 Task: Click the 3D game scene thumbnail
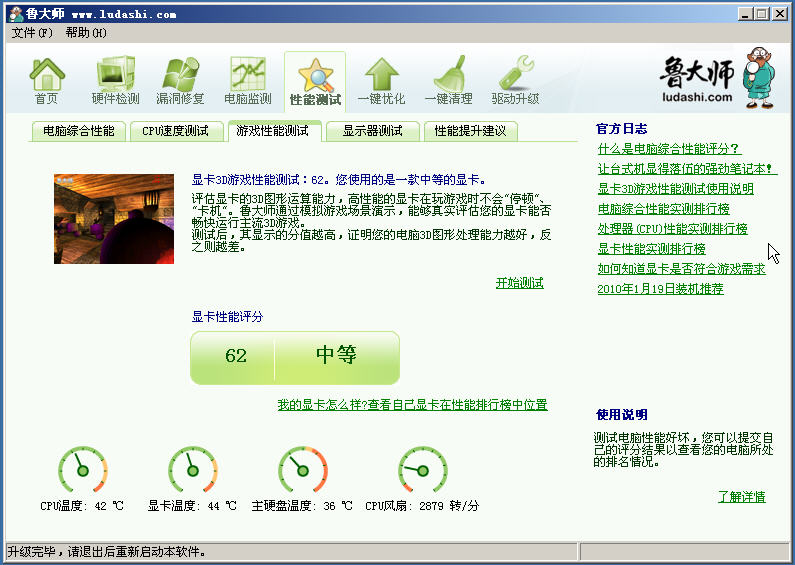114,219
